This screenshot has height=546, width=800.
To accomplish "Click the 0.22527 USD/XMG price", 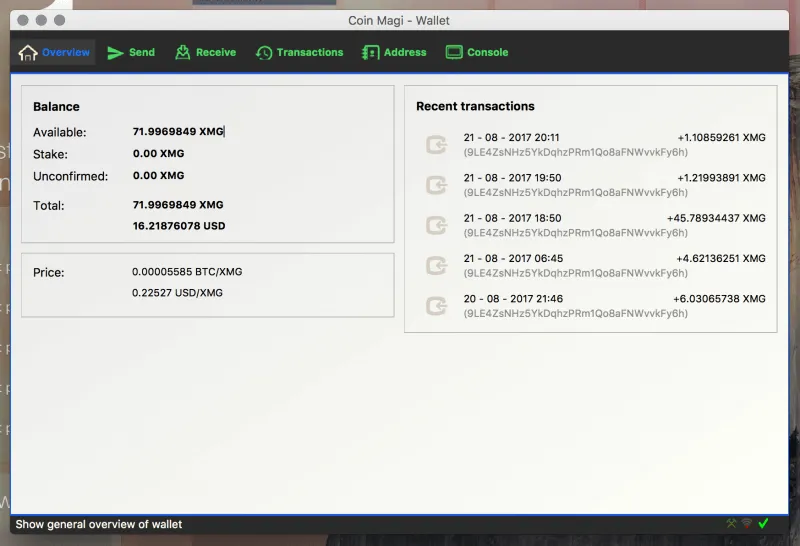I will pyautogui.click(x=177, y=292).
